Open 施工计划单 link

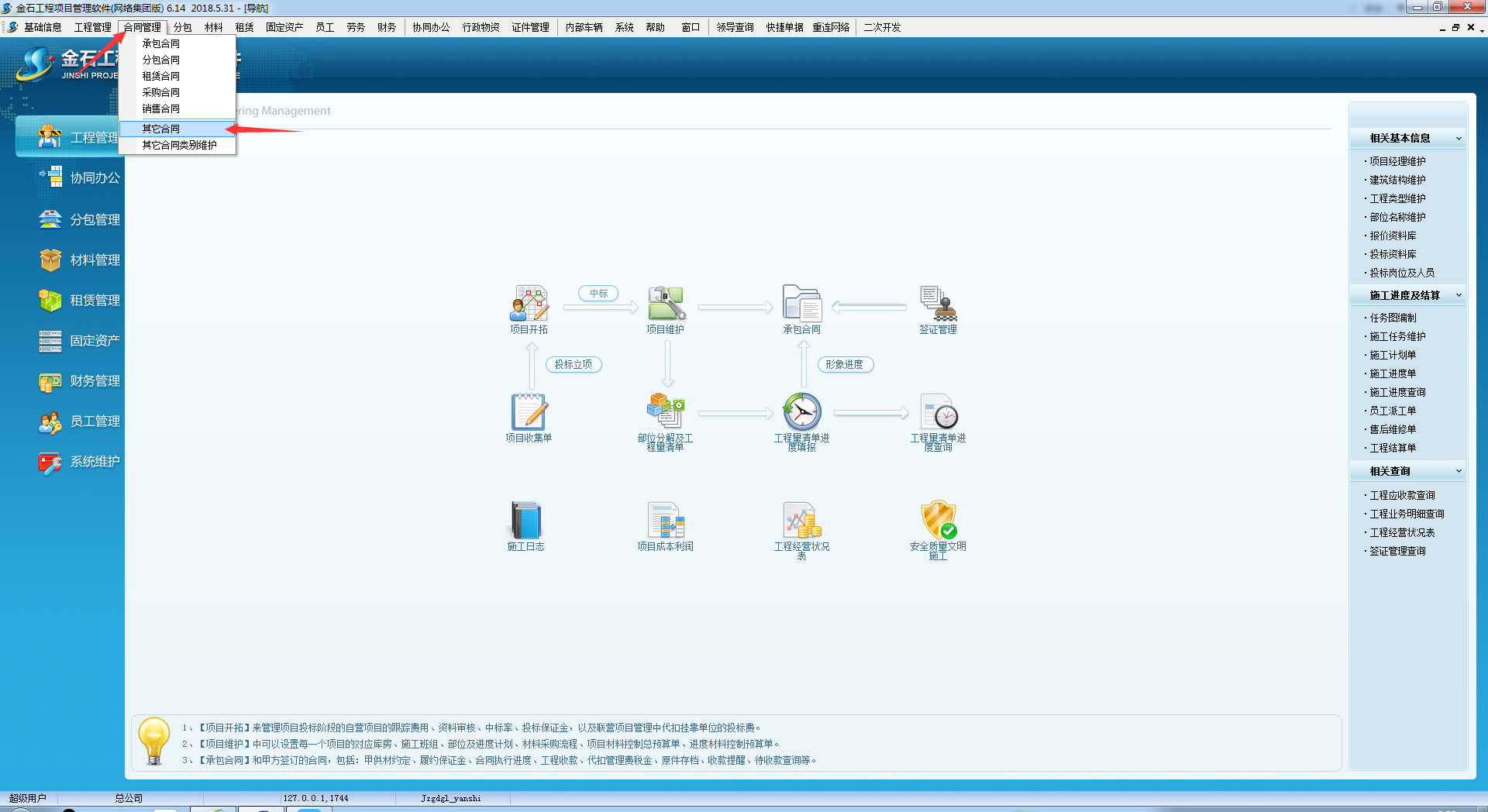(x=1393, y=355)
